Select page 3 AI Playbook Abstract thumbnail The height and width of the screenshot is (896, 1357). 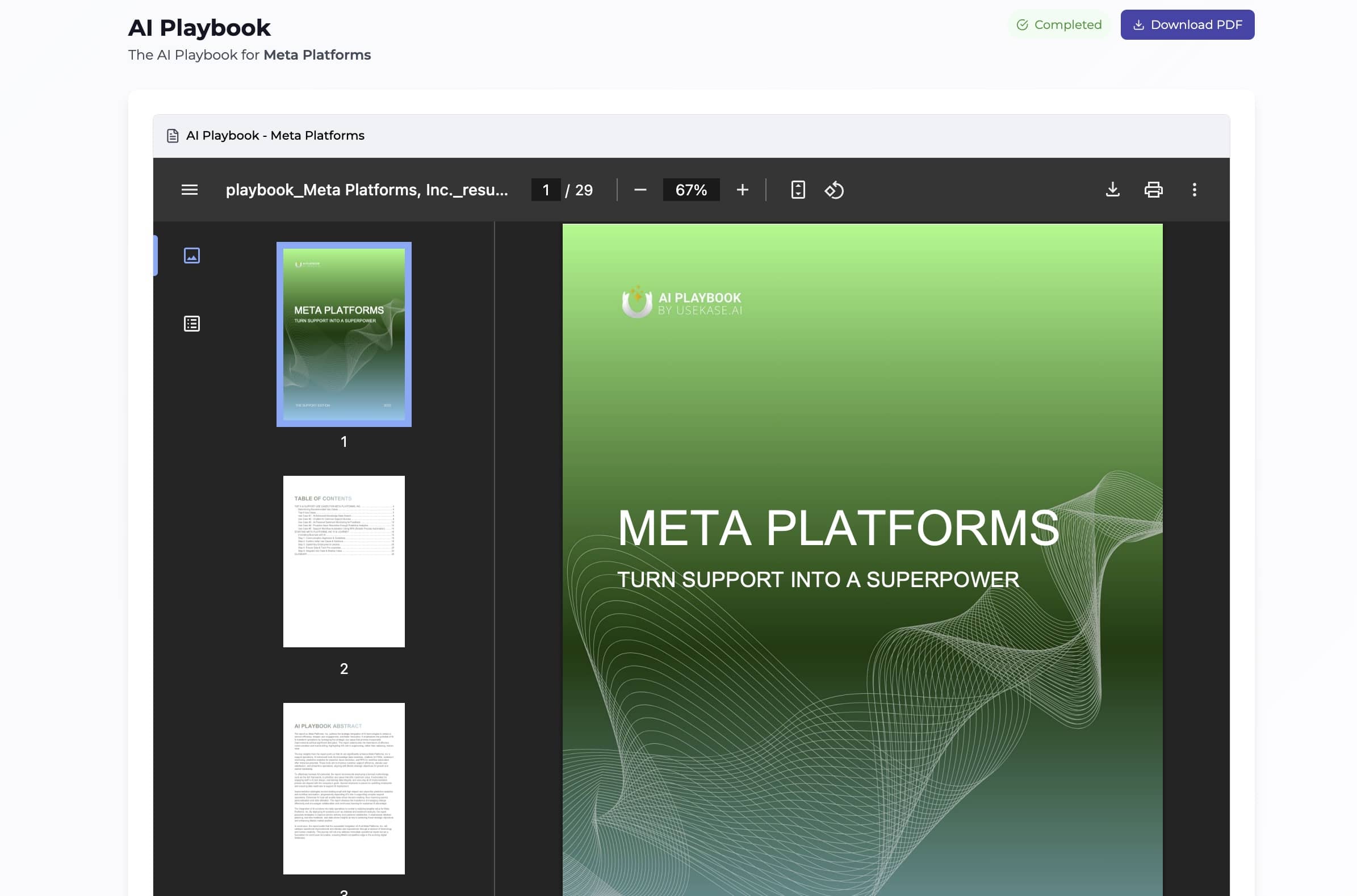pos(344,788)
